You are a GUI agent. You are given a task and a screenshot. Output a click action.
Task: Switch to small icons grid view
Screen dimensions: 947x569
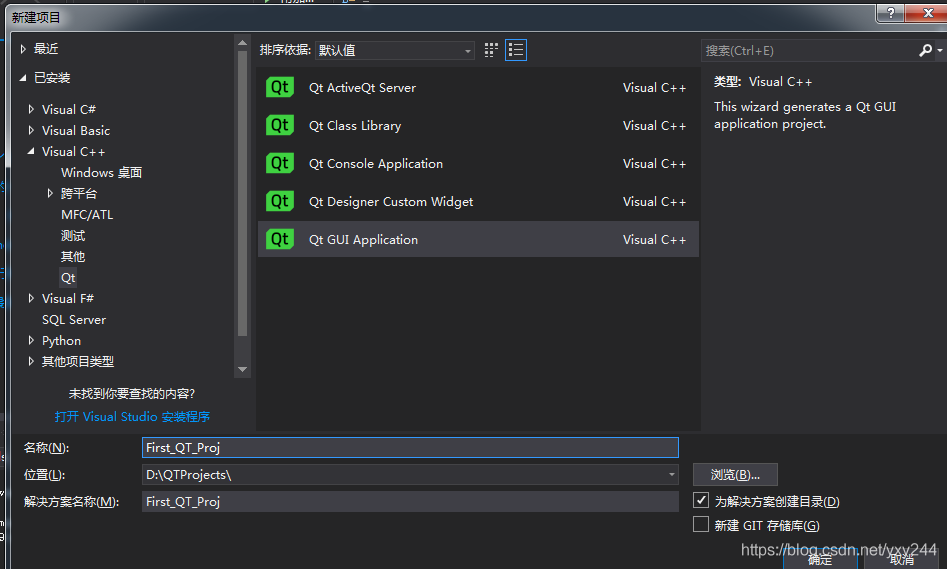point(491,50)
